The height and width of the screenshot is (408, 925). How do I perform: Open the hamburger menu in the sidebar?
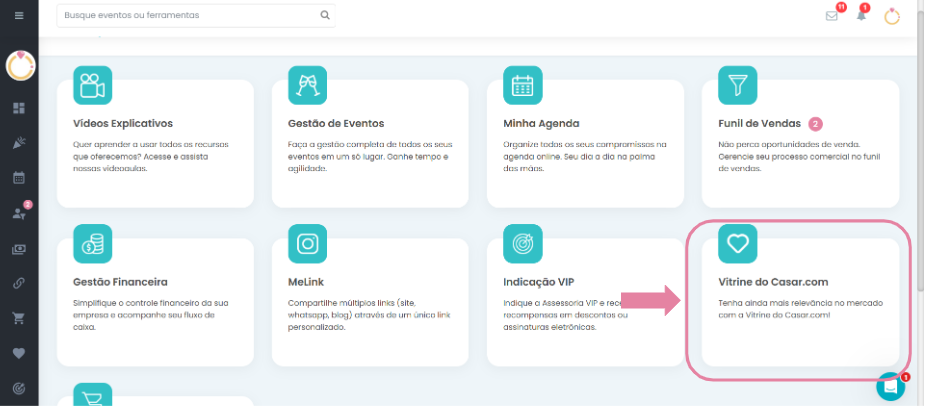click(19, 15)
